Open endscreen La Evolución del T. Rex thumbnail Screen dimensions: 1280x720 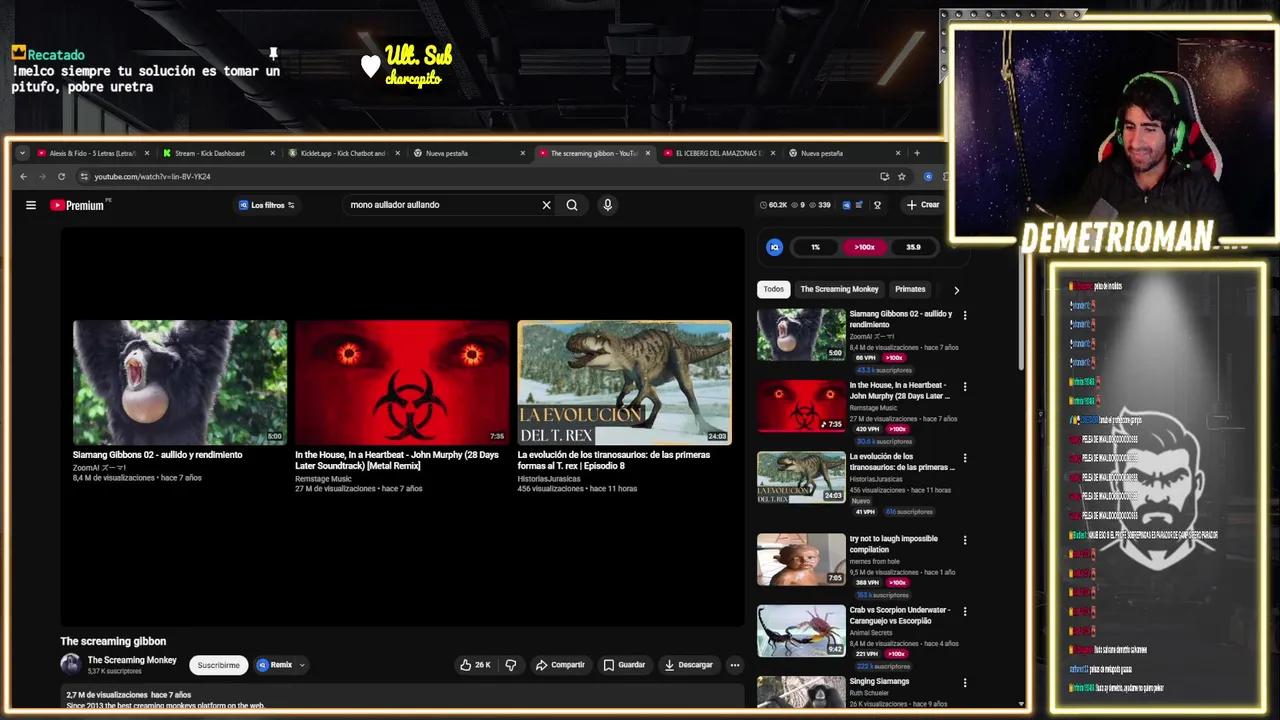tap(624, 382)
